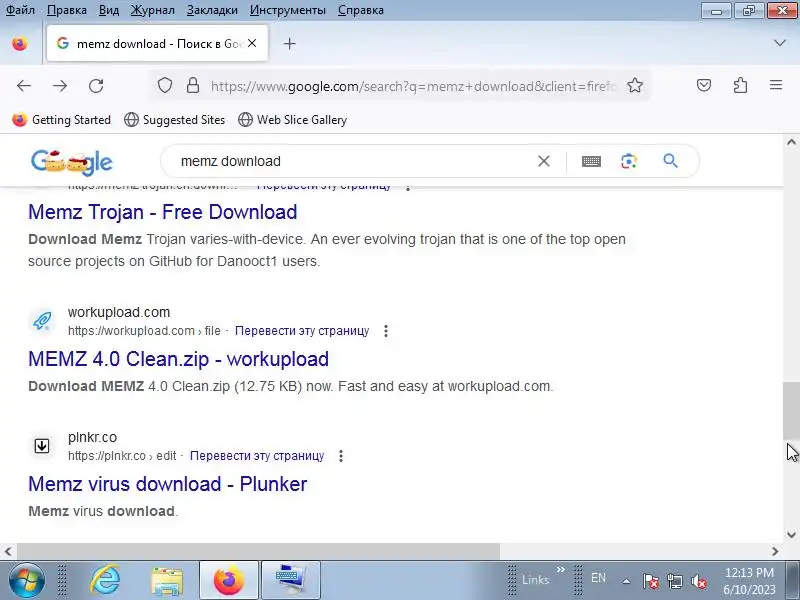
Task: Open the Правка menu
Action: 67,10
